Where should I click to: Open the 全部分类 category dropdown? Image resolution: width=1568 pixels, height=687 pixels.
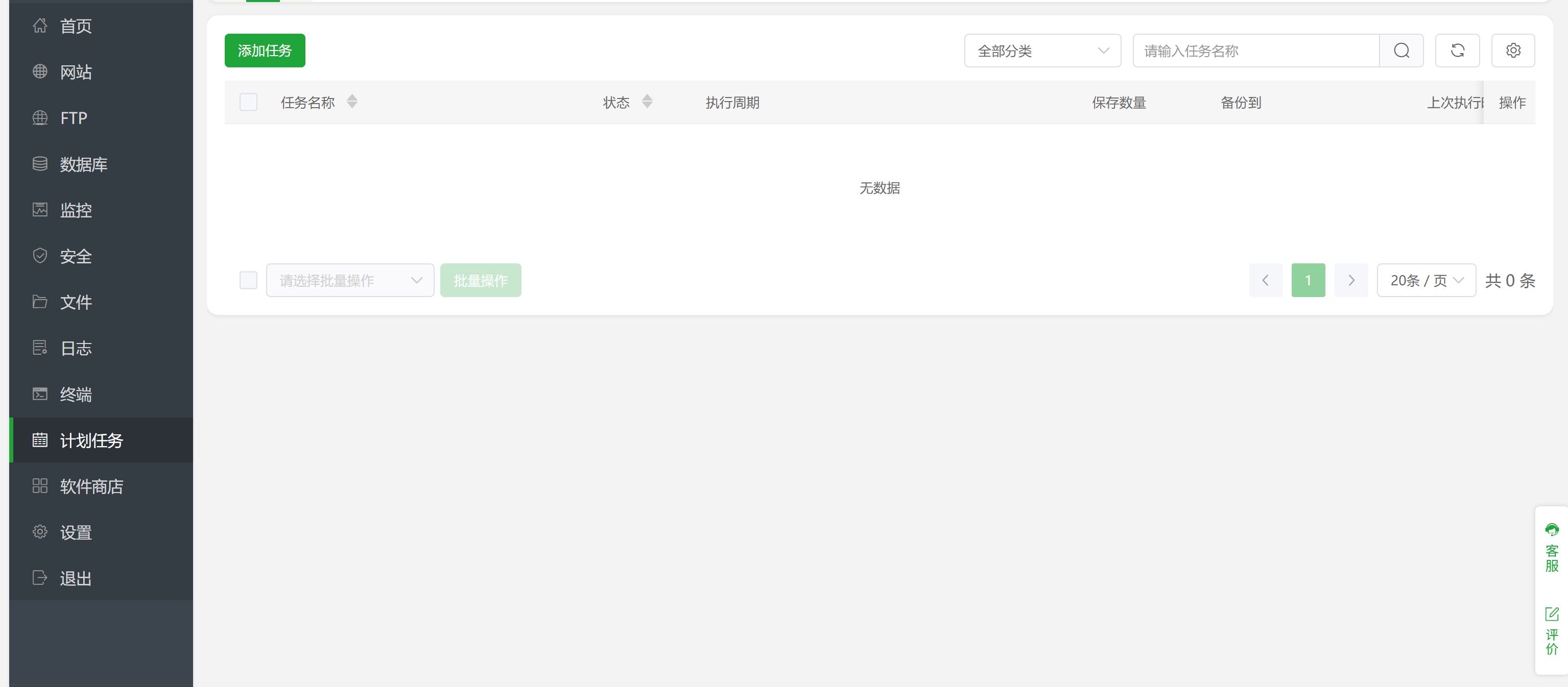(1042, 51)
